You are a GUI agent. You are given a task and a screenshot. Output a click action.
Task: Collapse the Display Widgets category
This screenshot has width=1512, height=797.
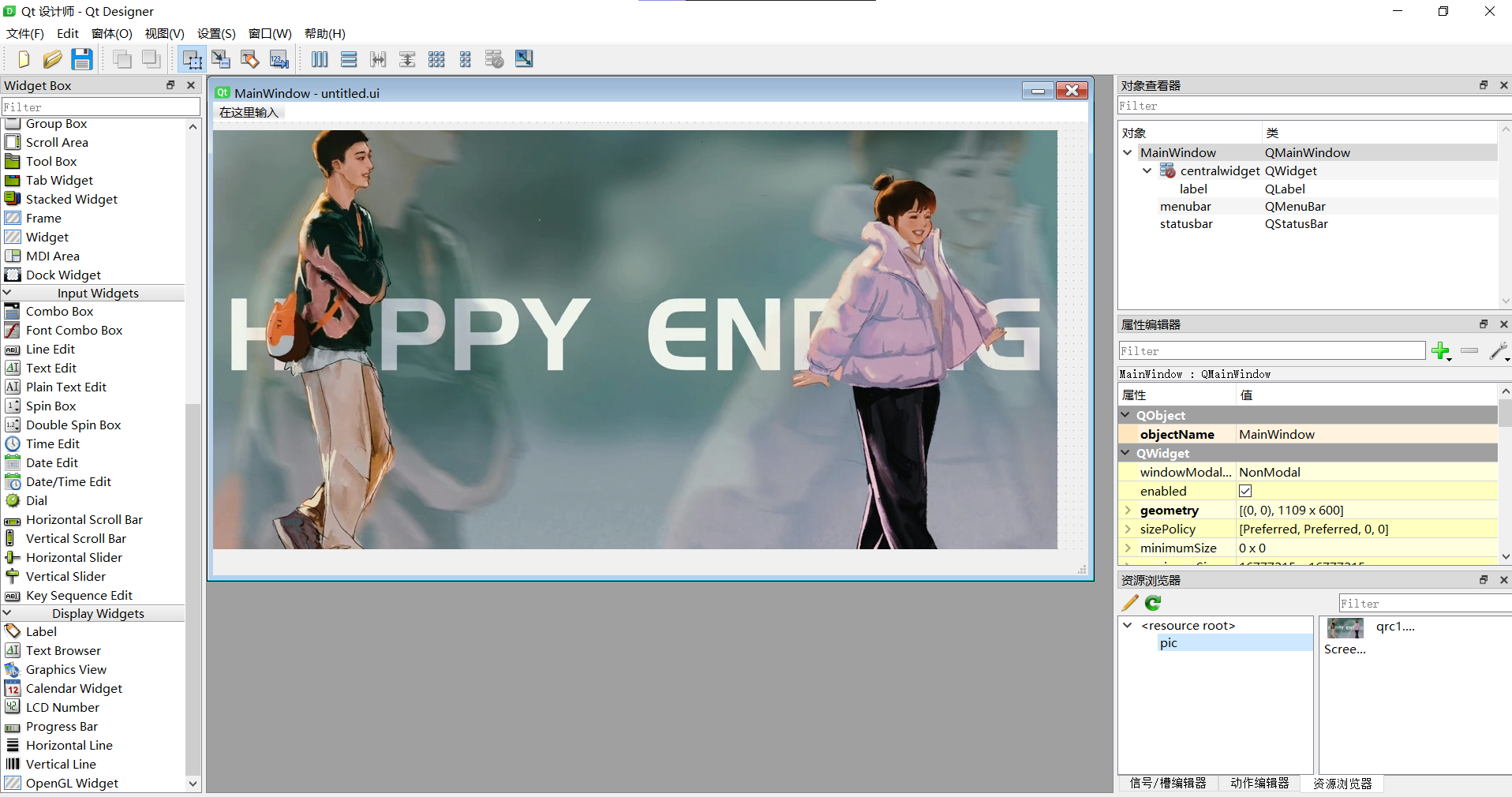coord(7,613)
